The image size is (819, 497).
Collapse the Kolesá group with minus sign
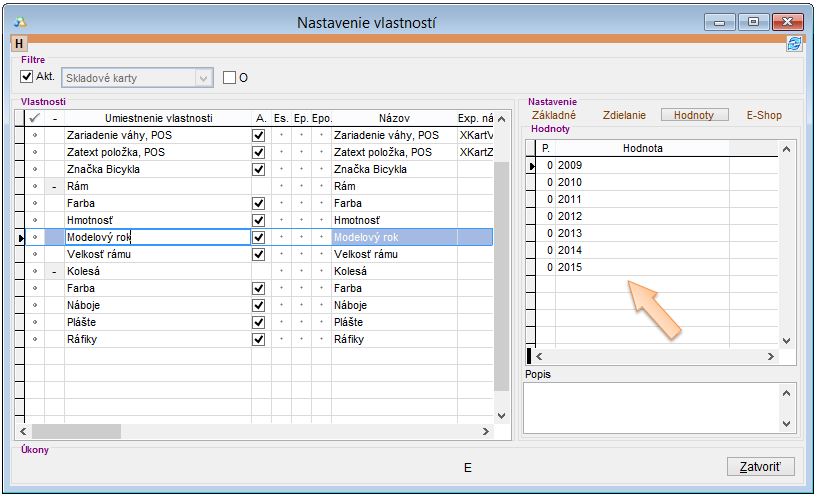click(54, 271)
